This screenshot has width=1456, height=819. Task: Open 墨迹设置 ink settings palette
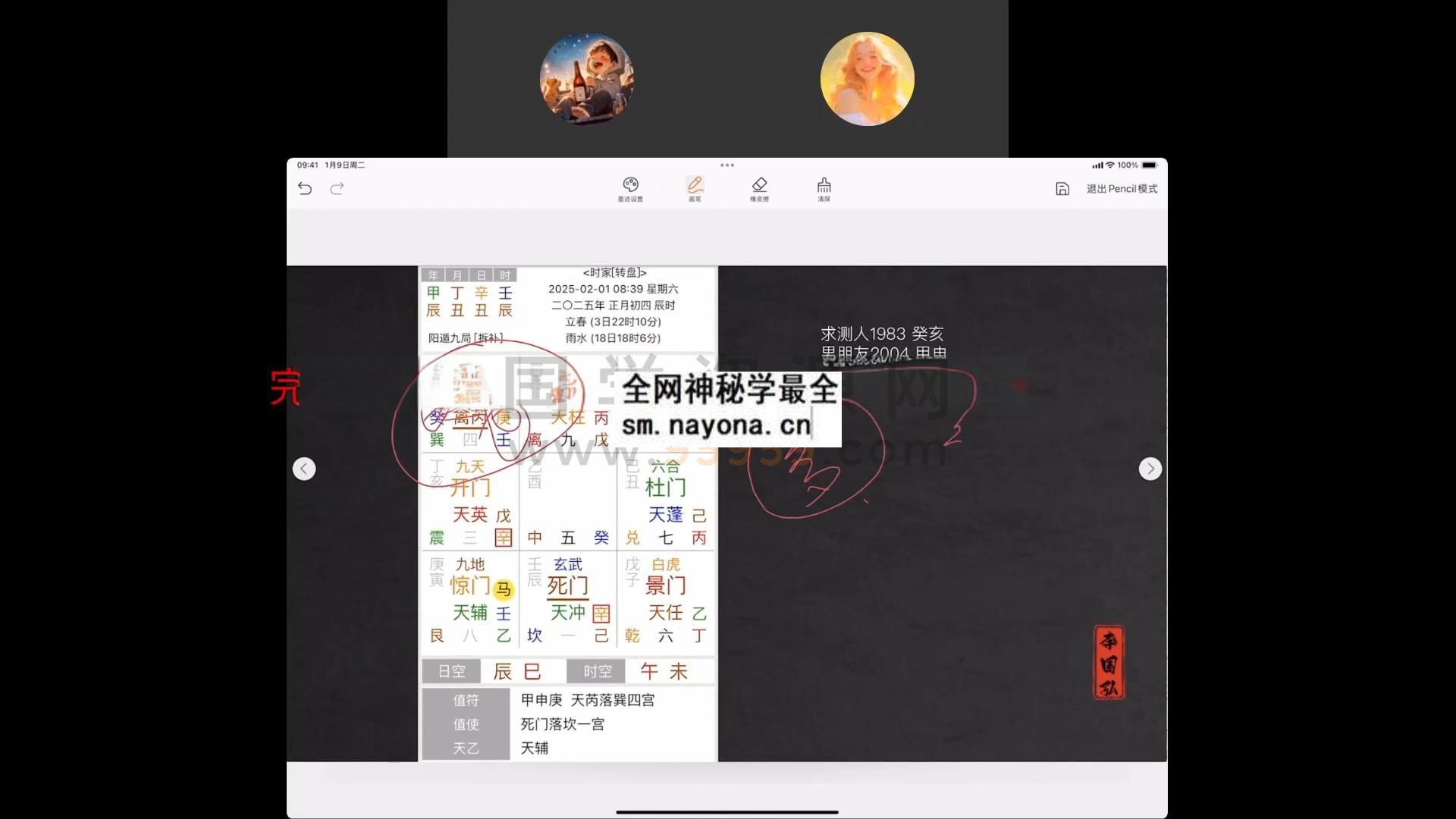coord(630,189)
